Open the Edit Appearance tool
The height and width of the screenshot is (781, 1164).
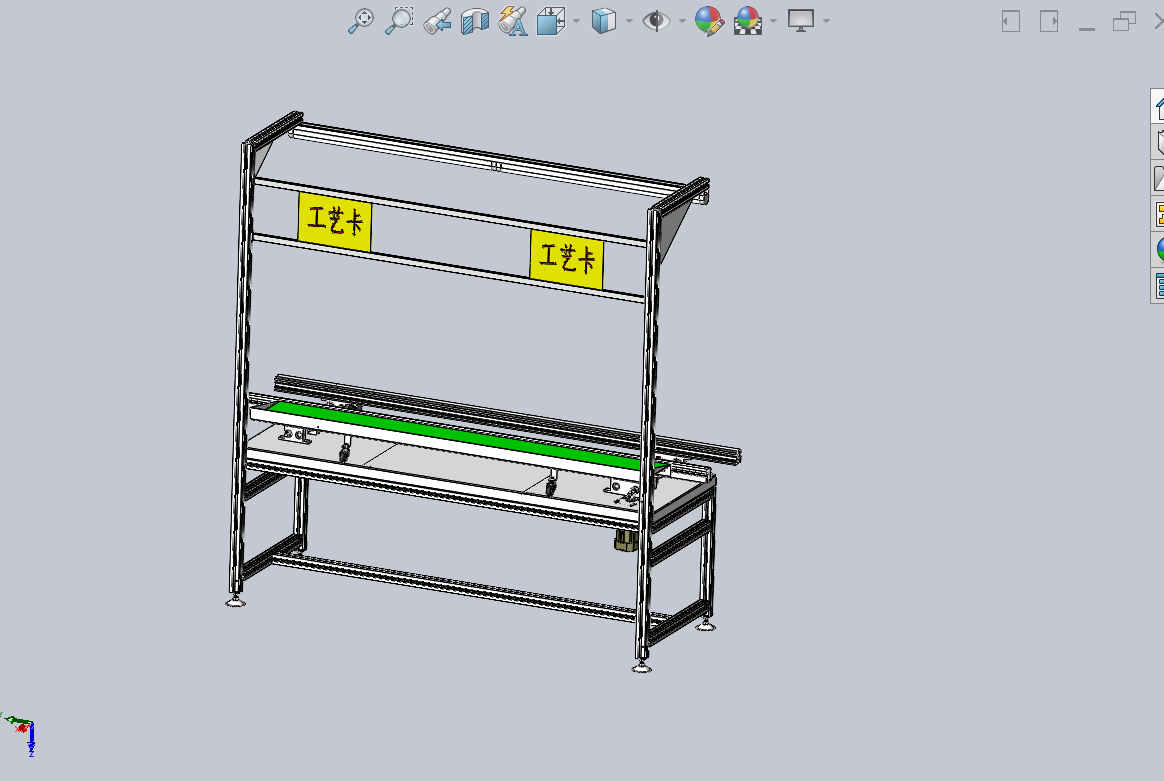(709, 21)
